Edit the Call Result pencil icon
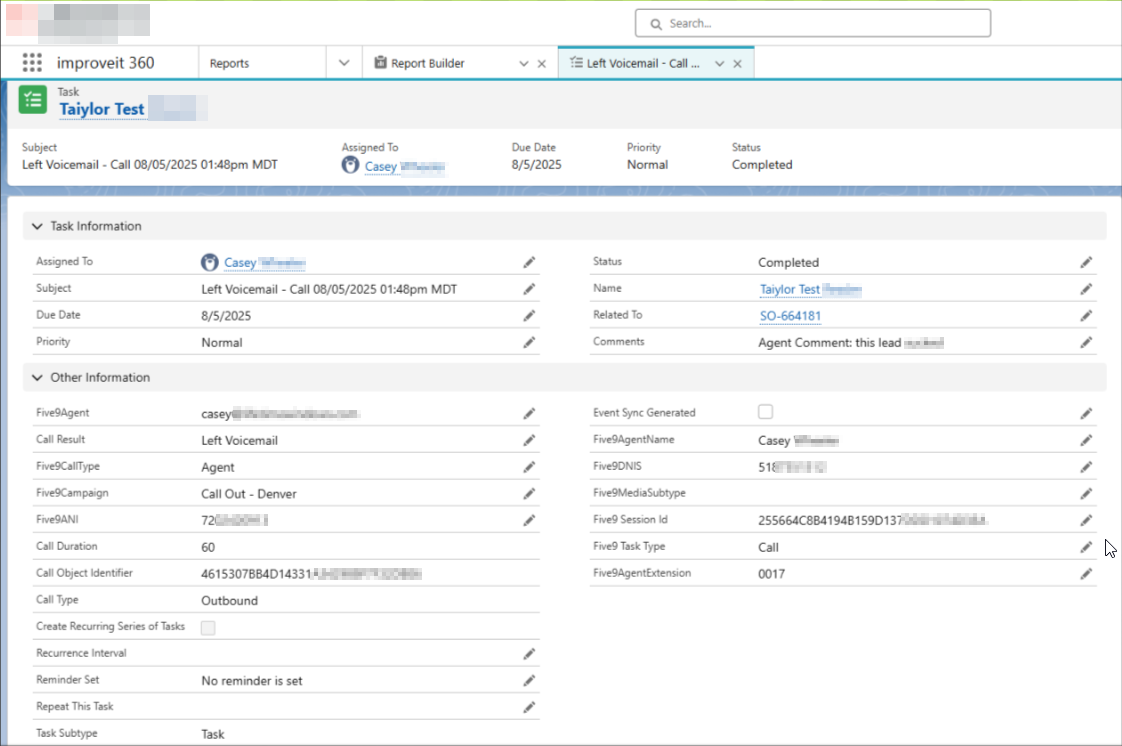The width and height of the screenshot is (1122, 746). coord(529,441)
